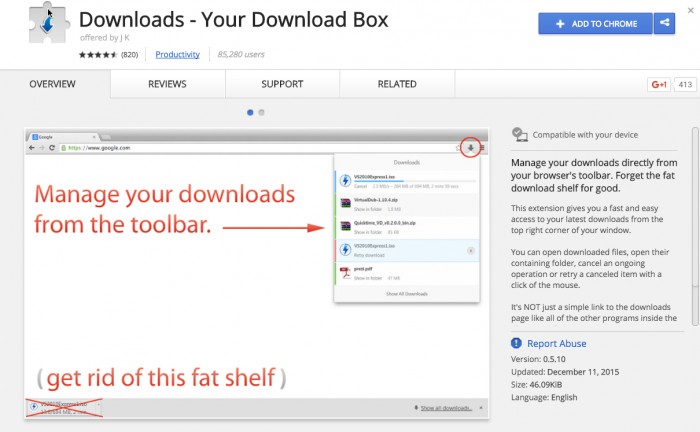The image size is (700, 432).
Task: Click the circled download toolbar icon in screenshot
Action: pos(471,148)
